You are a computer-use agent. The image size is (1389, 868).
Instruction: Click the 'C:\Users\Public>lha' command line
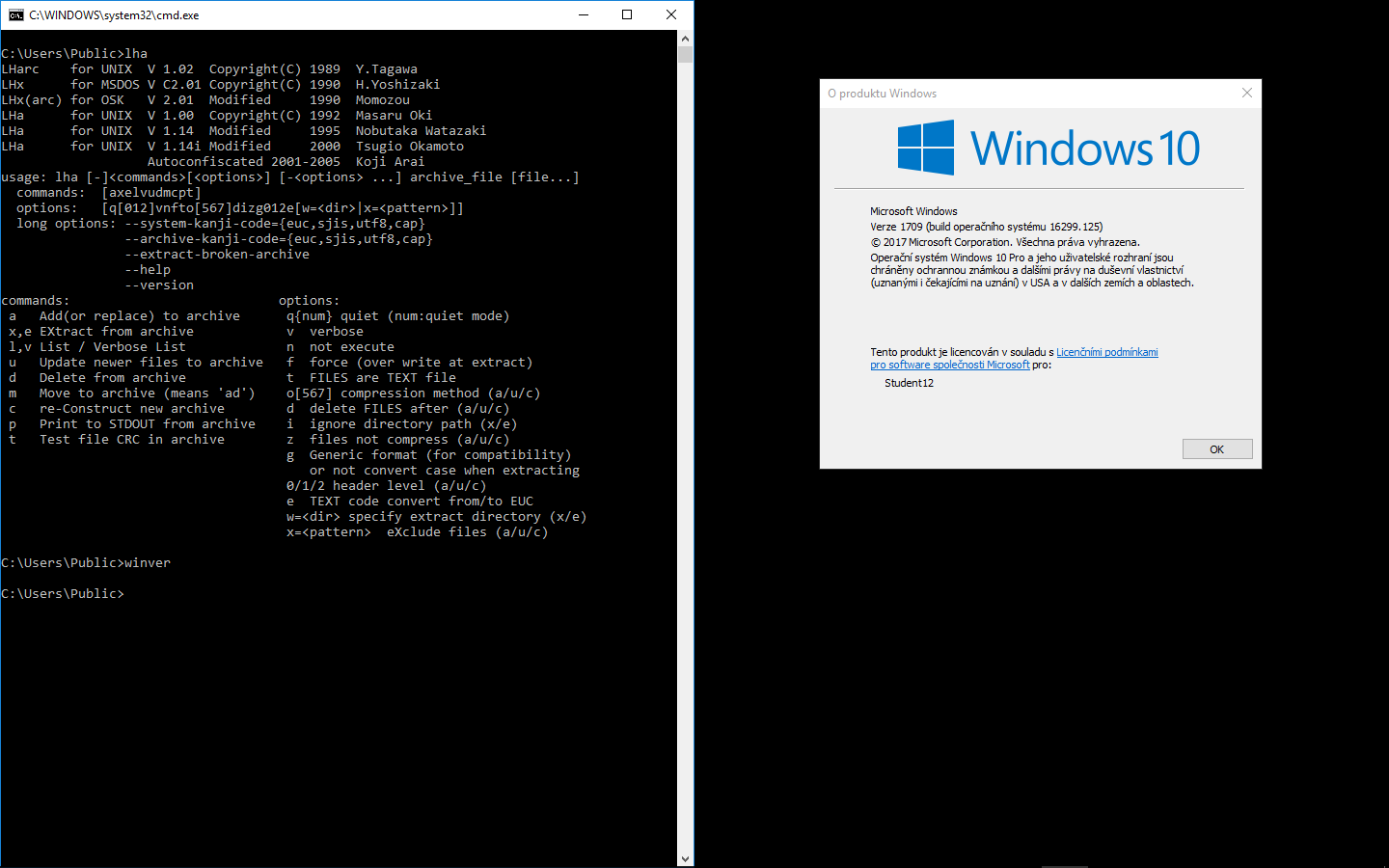coord(74,54)
